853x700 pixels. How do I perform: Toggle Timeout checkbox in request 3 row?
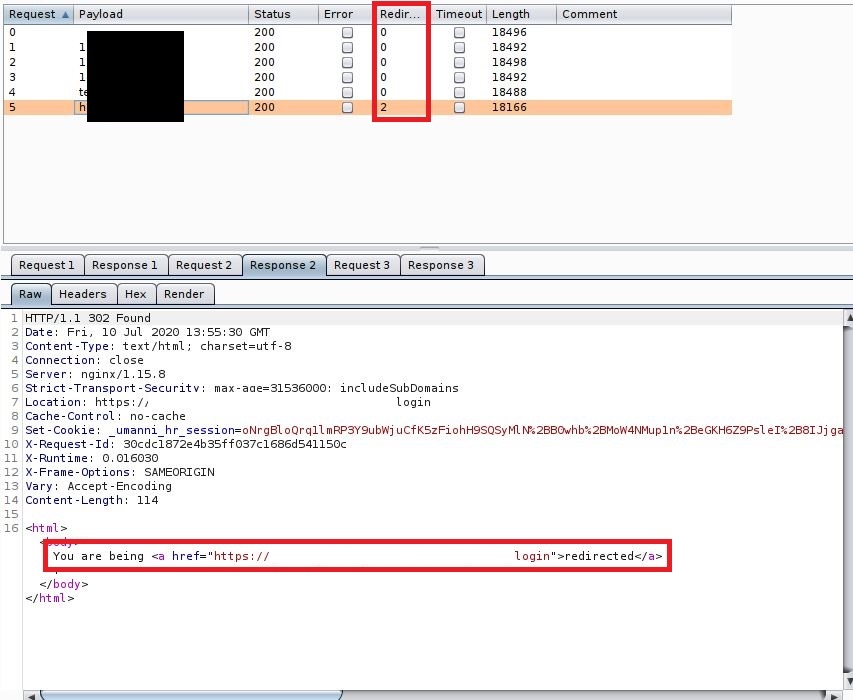pyautogui.click(x=459, y=77)
